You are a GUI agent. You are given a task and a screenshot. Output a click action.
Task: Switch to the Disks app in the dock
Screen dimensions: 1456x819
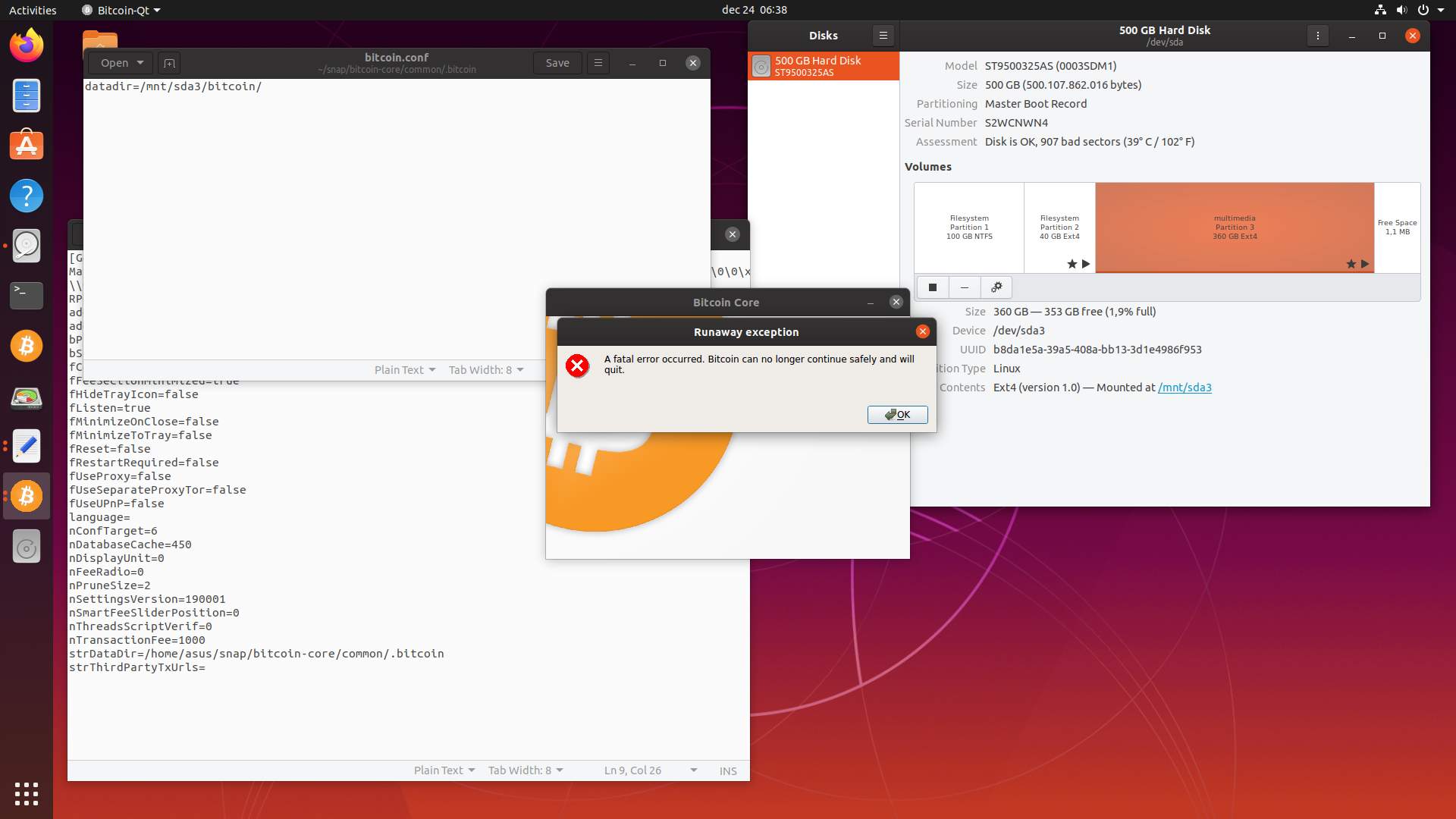coord(27,246)
